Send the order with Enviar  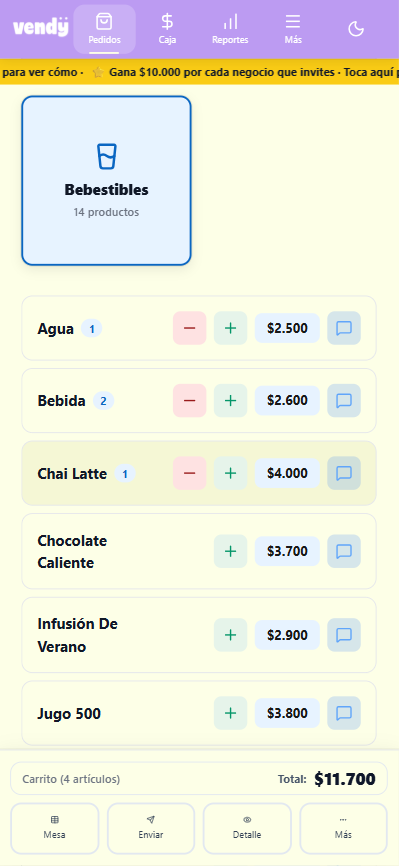click(151, 828)
